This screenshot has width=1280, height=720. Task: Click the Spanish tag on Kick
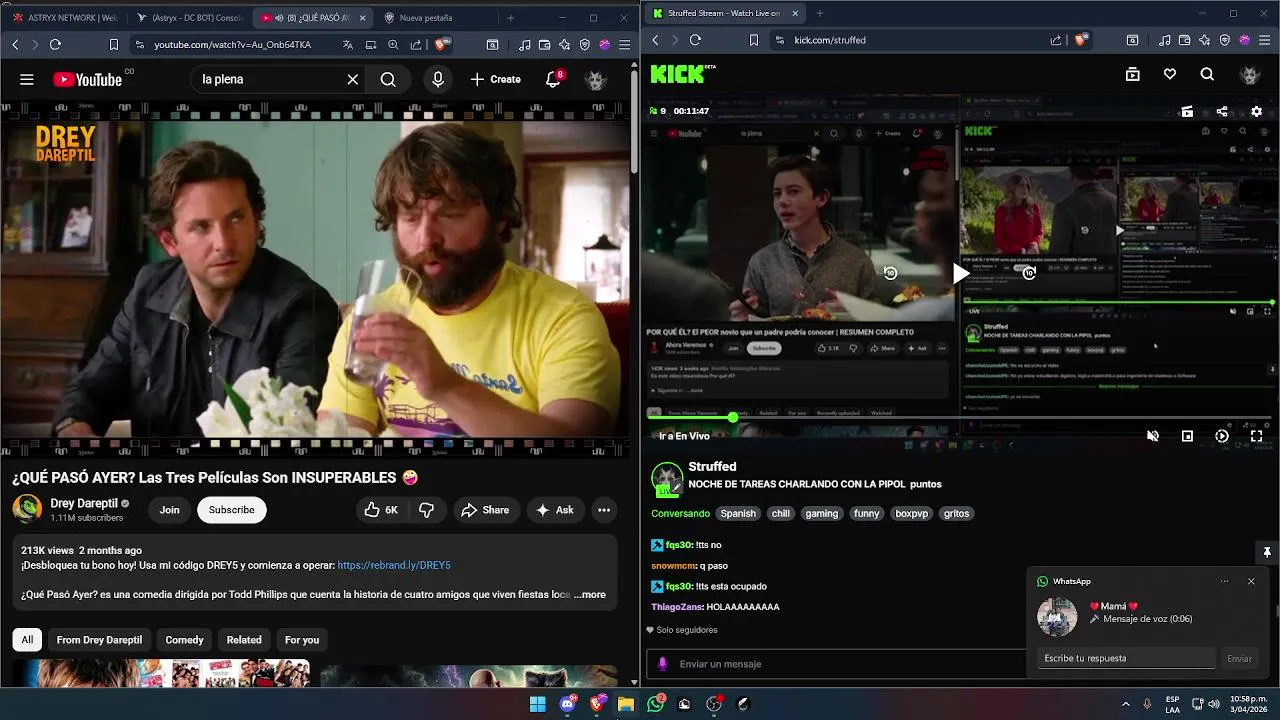pyautogui.click(x=738, y=513)
